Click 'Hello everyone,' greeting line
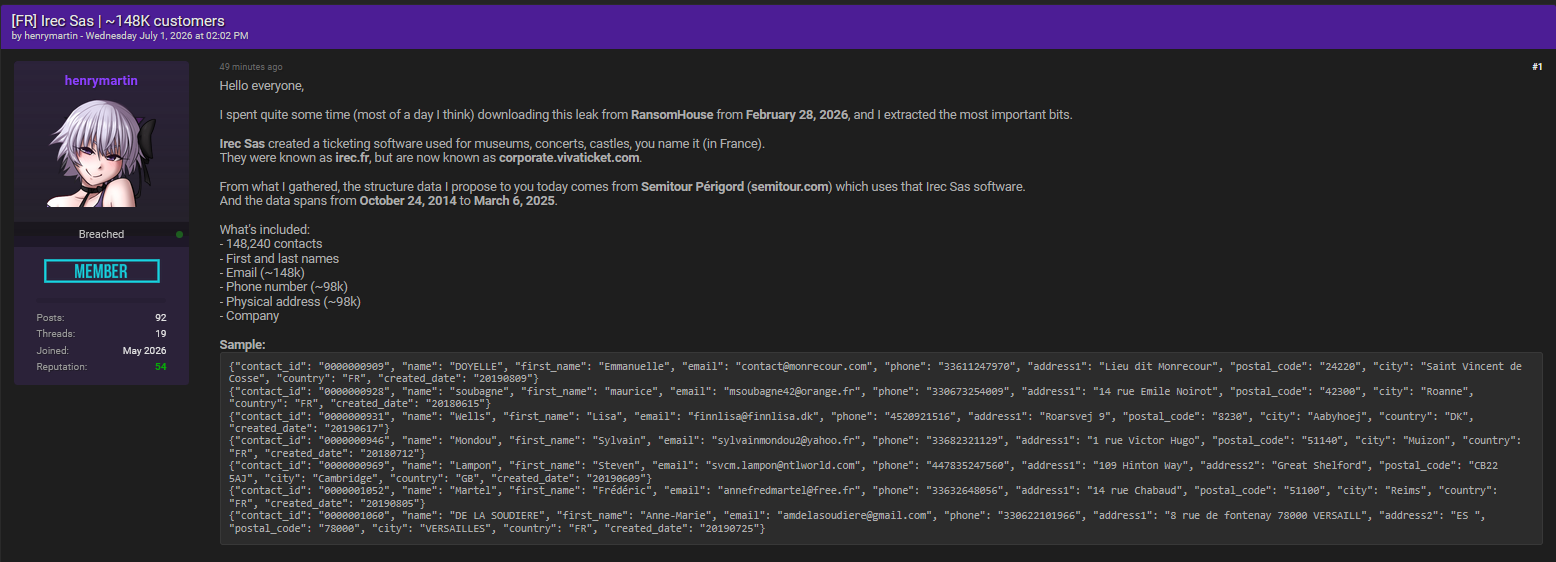The image size is (1556, 562). pos(262,86)
